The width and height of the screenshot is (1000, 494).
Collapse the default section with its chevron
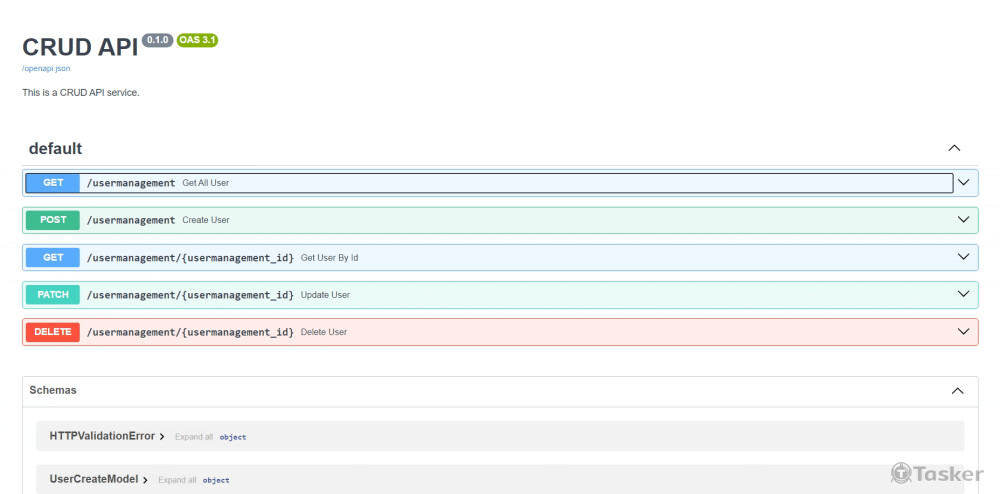(954, 148)
